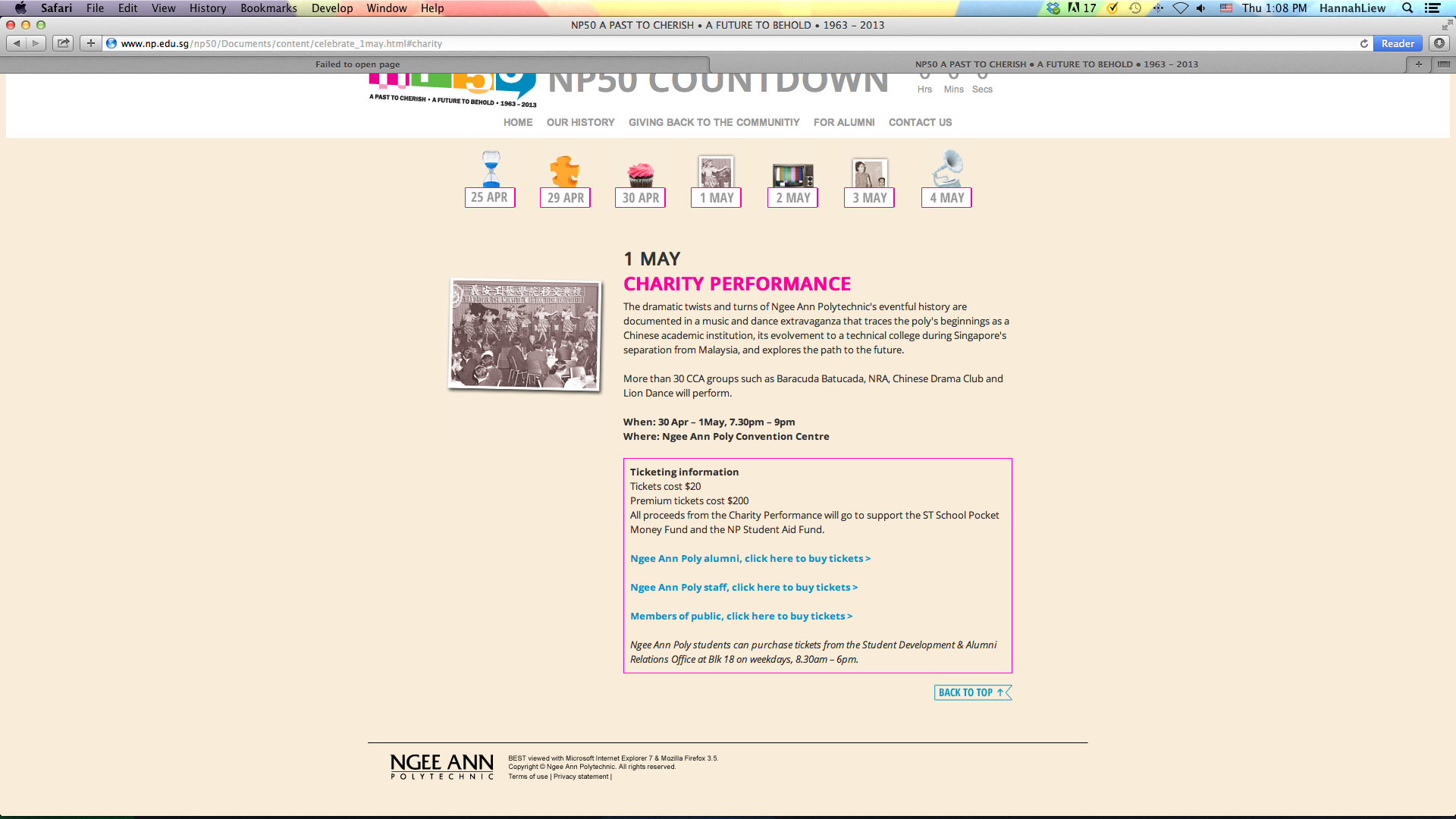Open the Window menu
This screenshot has width=1456, height=819.
[x=387, y=8]
